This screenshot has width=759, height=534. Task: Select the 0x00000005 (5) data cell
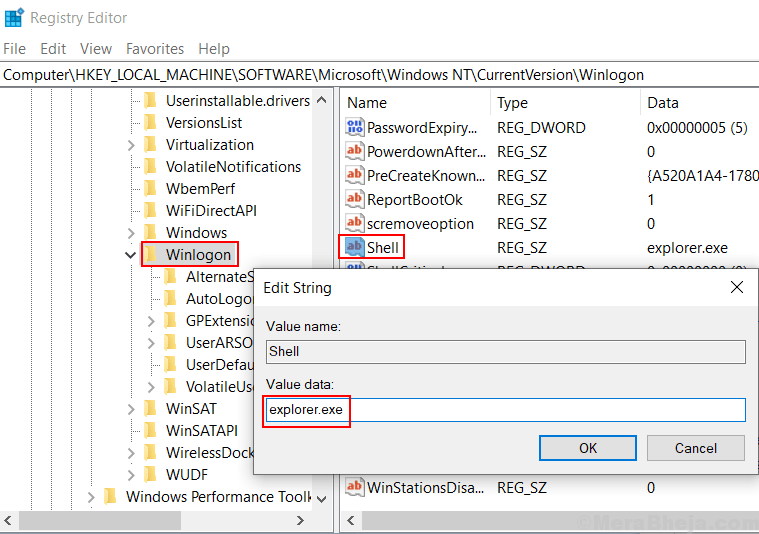click(697, 128)
